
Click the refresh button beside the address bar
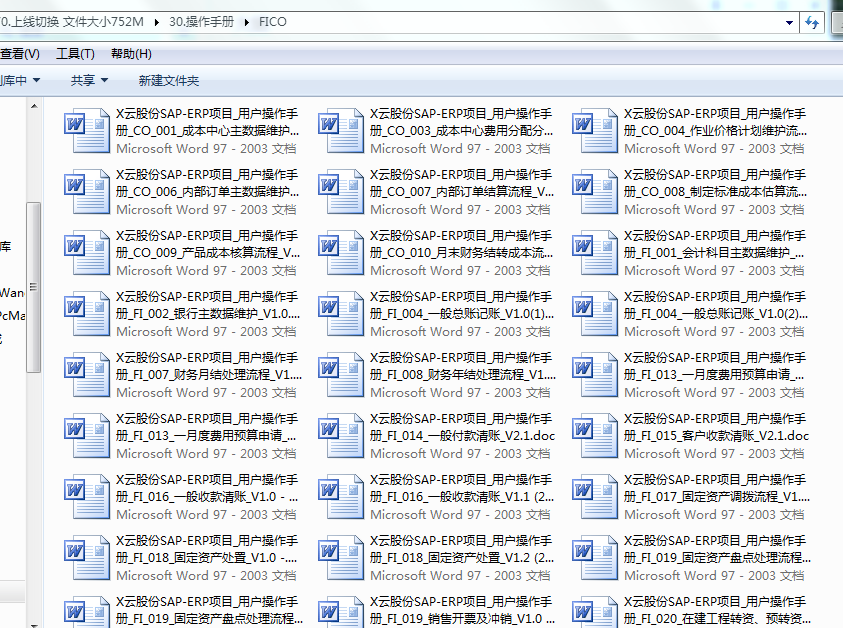click(815, 22)
